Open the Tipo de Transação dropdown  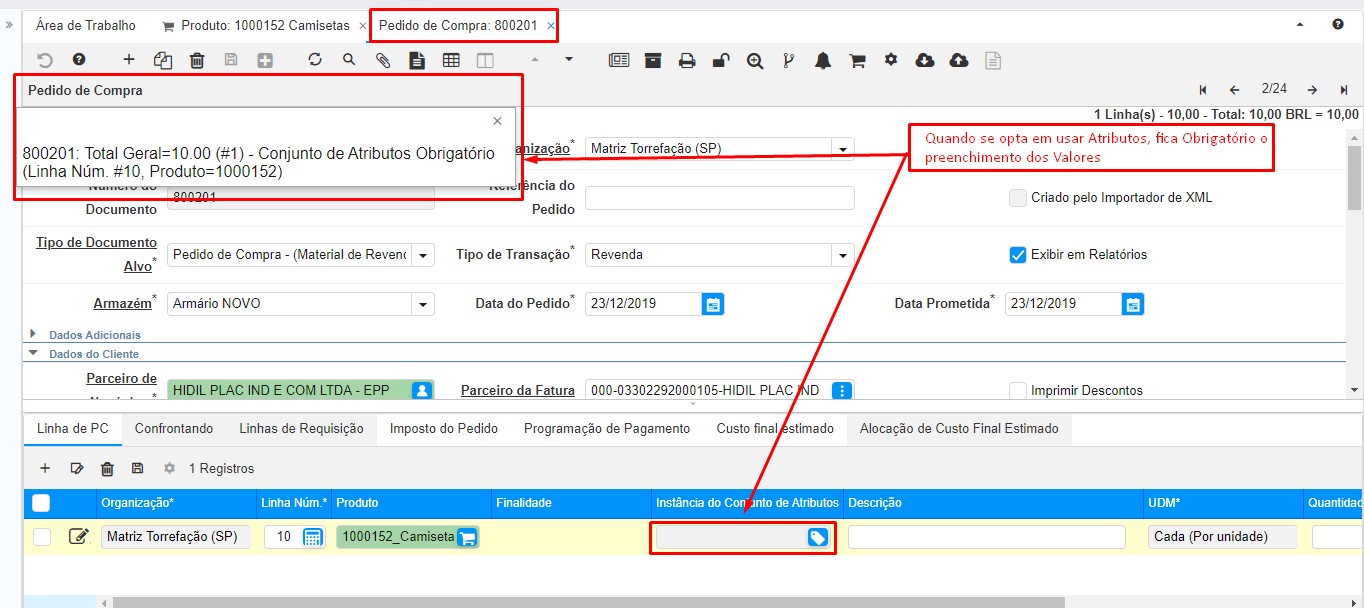[843, 255]
